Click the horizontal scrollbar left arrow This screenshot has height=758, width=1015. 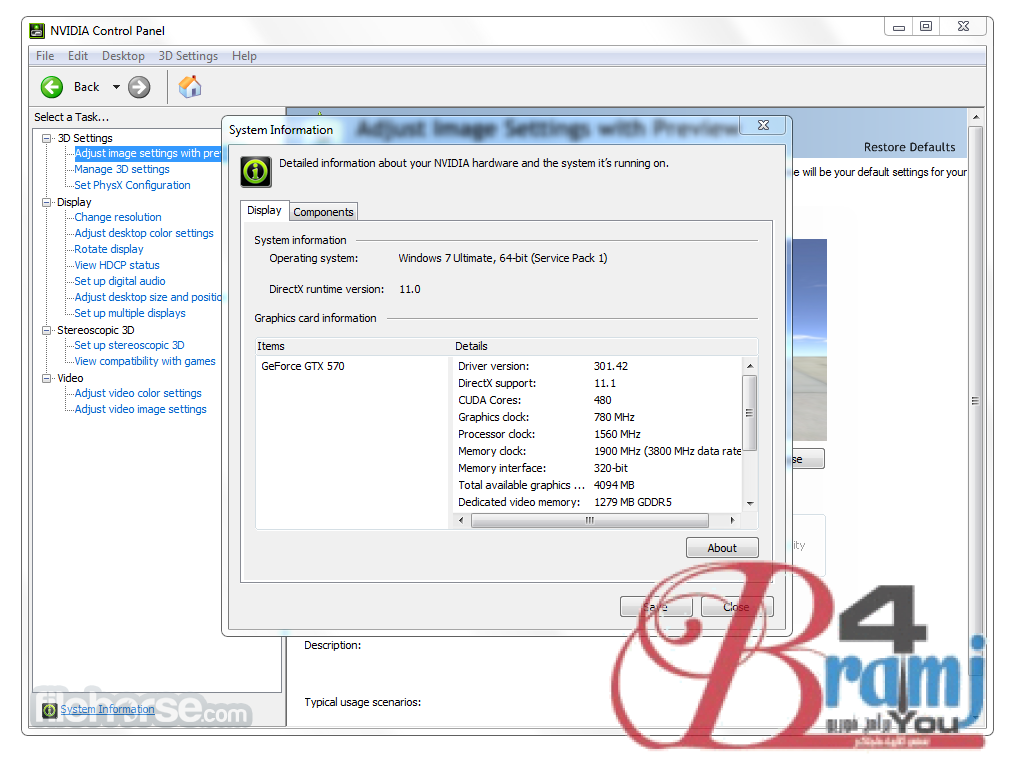coord(461,520)
